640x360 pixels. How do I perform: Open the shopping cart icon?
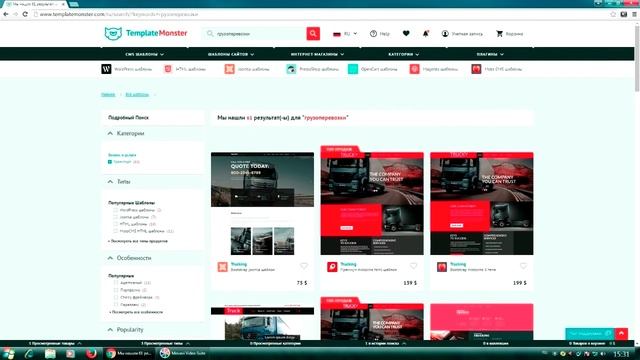point(499,33)
